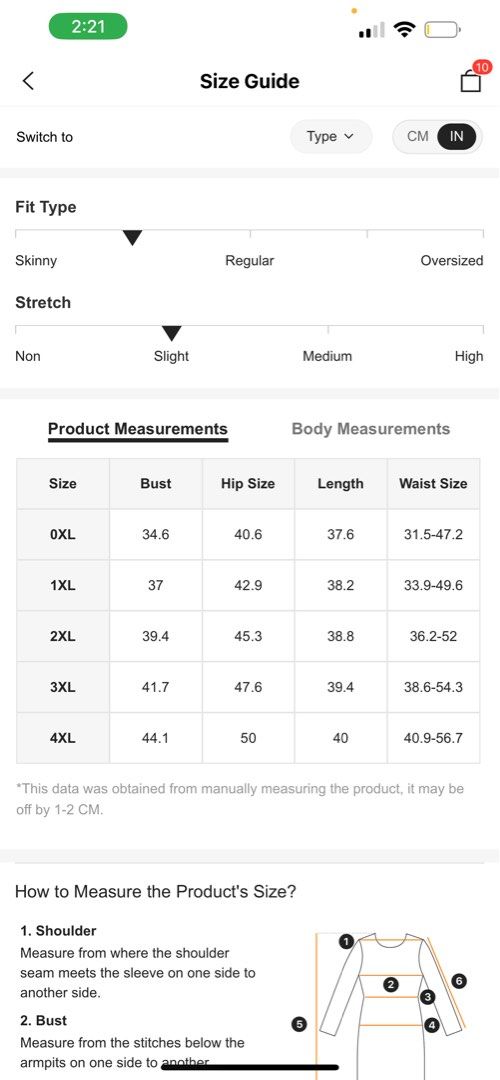
Task: Tap the Fit Type slider marker
Action: pyautogui.click(x=132, y=238)
